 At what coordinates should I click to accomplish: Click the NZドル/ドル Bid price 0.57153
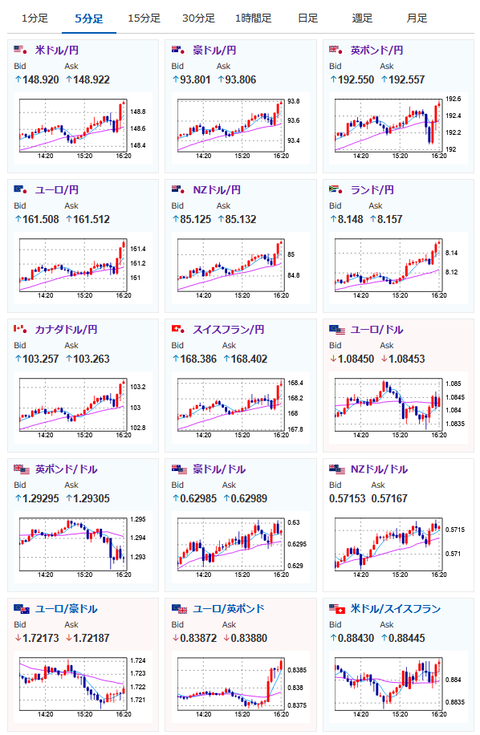pos(347,498)
